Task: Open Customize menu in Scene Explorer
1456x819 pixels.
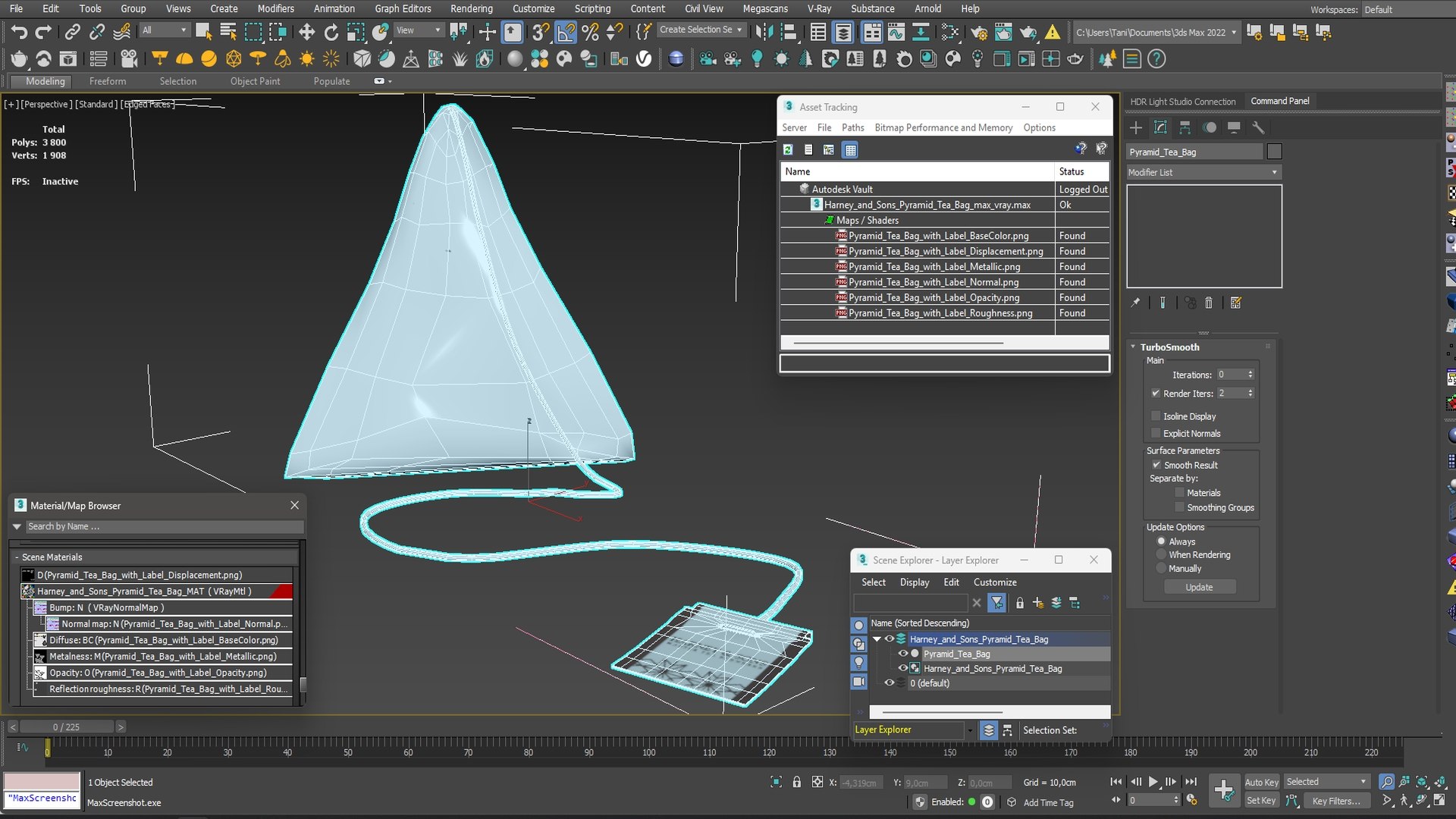Action: coord(995,582)
